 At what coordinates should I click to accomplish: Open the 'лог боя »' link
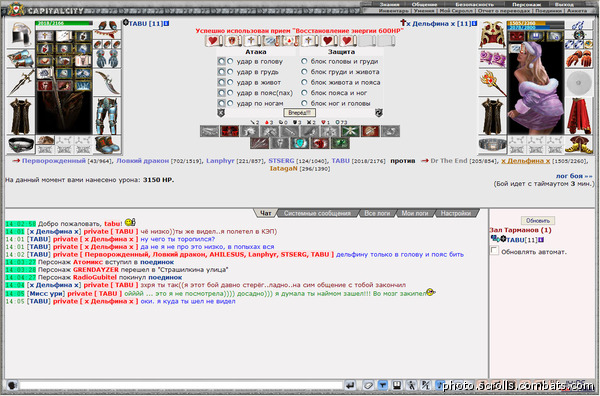point(574,176)
